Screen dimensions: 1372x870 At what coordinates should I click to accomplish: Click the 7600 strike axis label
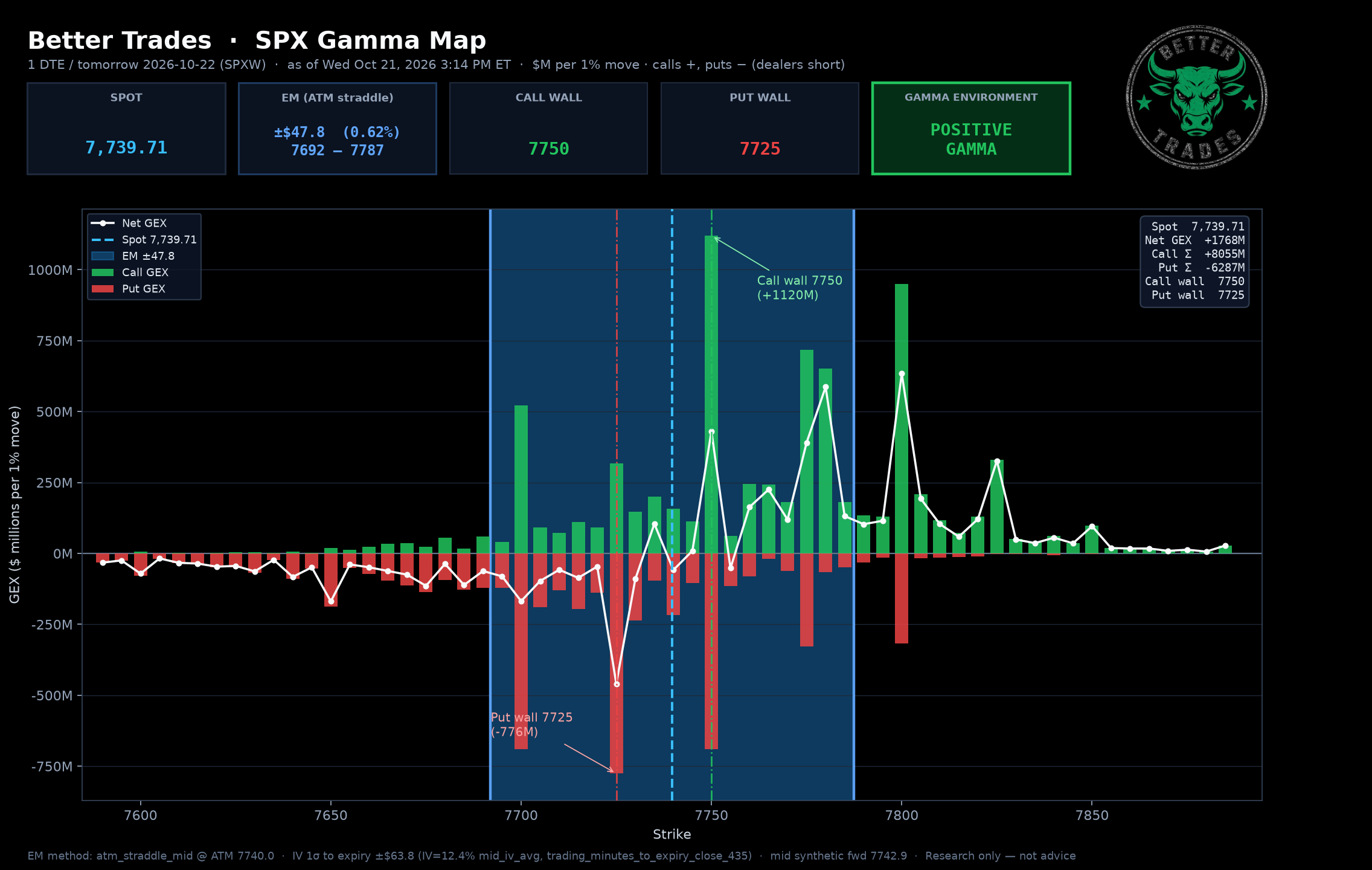tap(141, 816)
